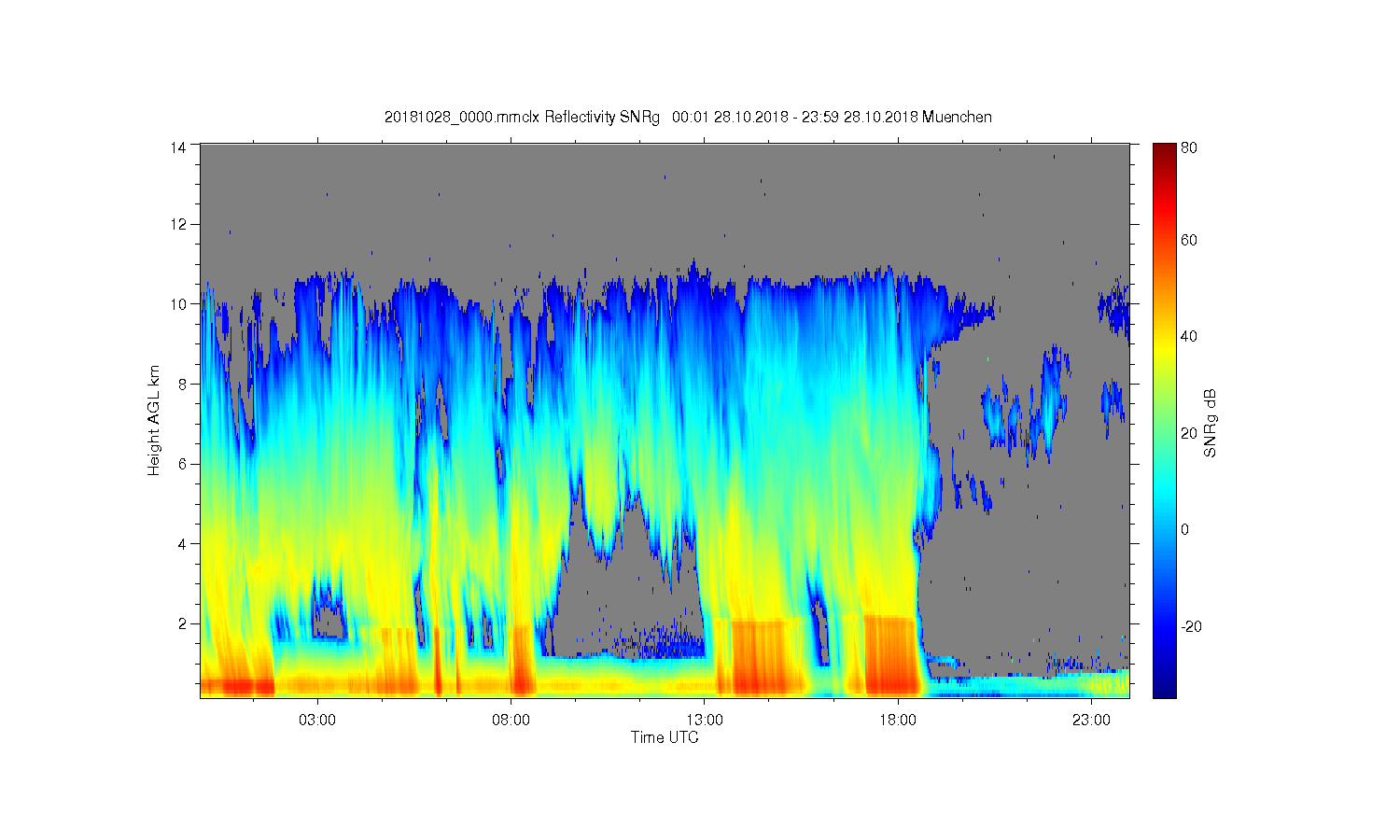Click the 20 value on colorbar
The width and height of the screenshot is (1400, 840).
click(1188, 433)
